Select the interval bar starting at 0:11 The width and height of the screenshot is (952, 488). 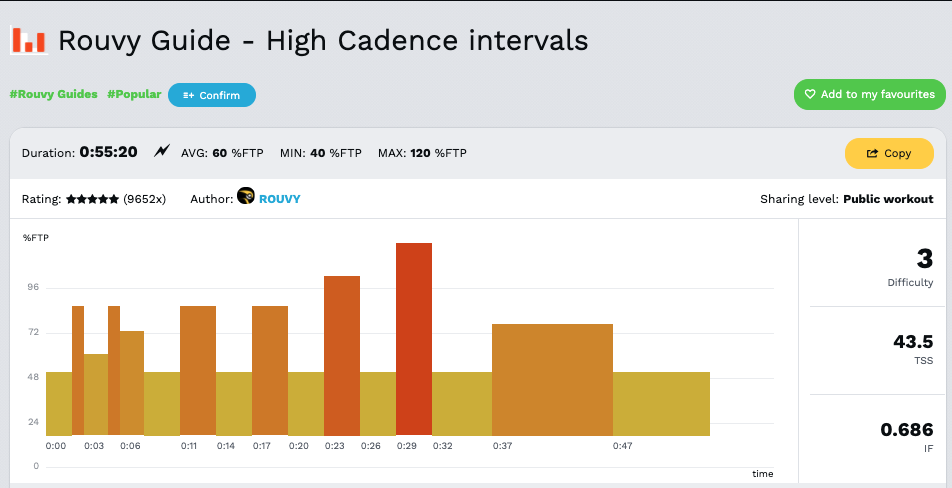[198, 370]
